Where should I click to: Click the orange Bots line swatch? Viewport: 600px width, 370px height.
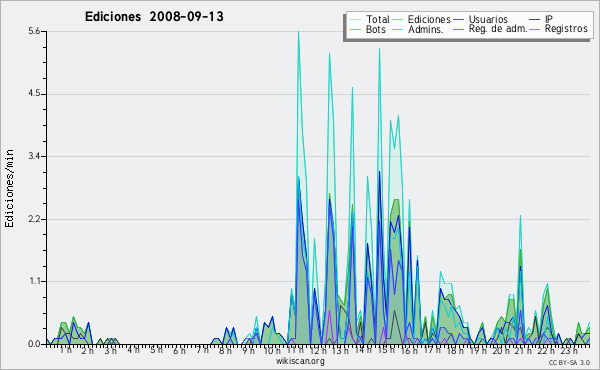[355, 29]
